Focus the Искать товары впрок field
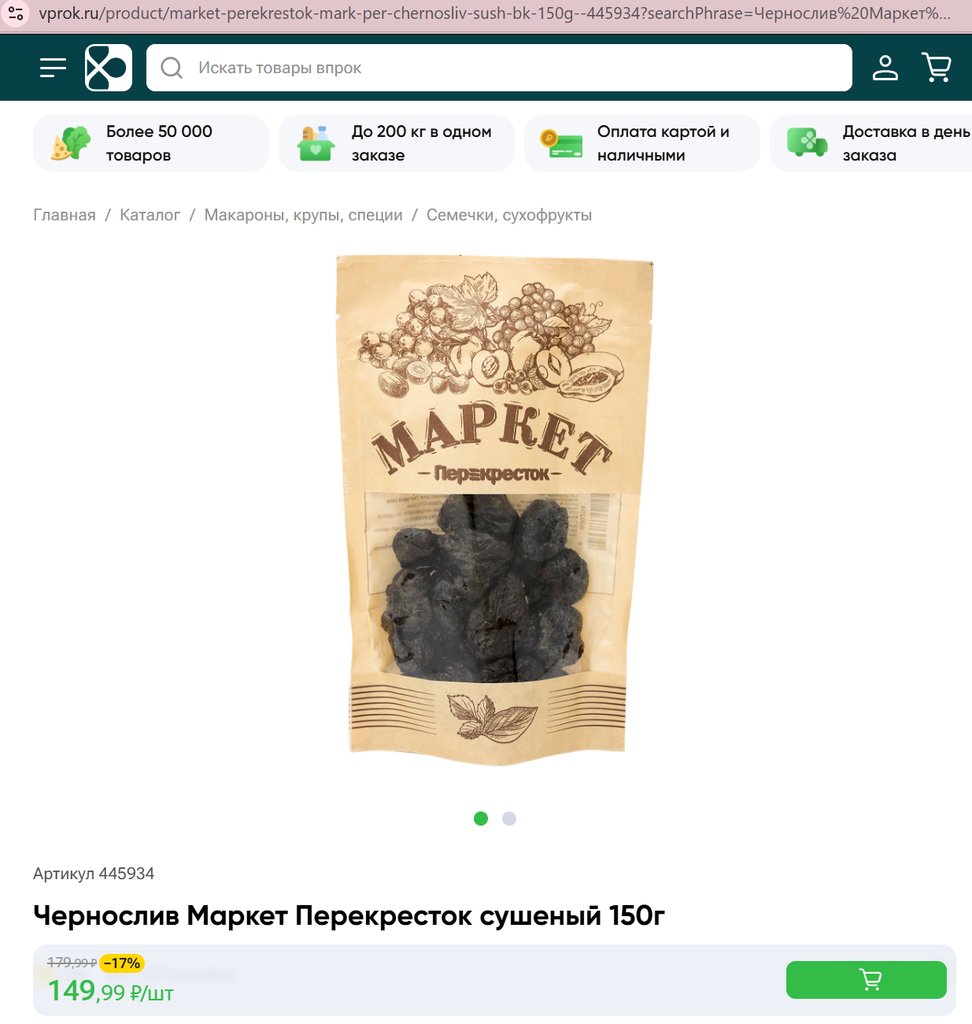This screenshot has height=1024, width=972. coord(499,67)
